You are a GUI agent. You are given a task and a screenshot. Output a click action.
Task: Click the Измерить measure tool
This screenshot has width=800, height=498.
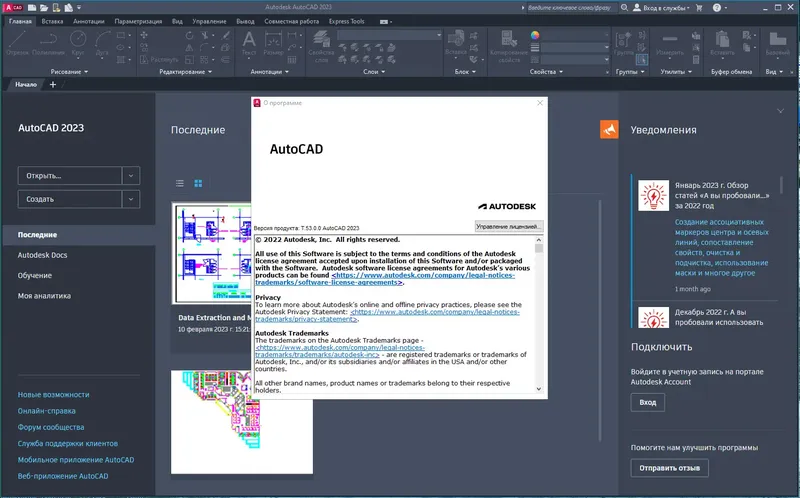coord(670,43)
